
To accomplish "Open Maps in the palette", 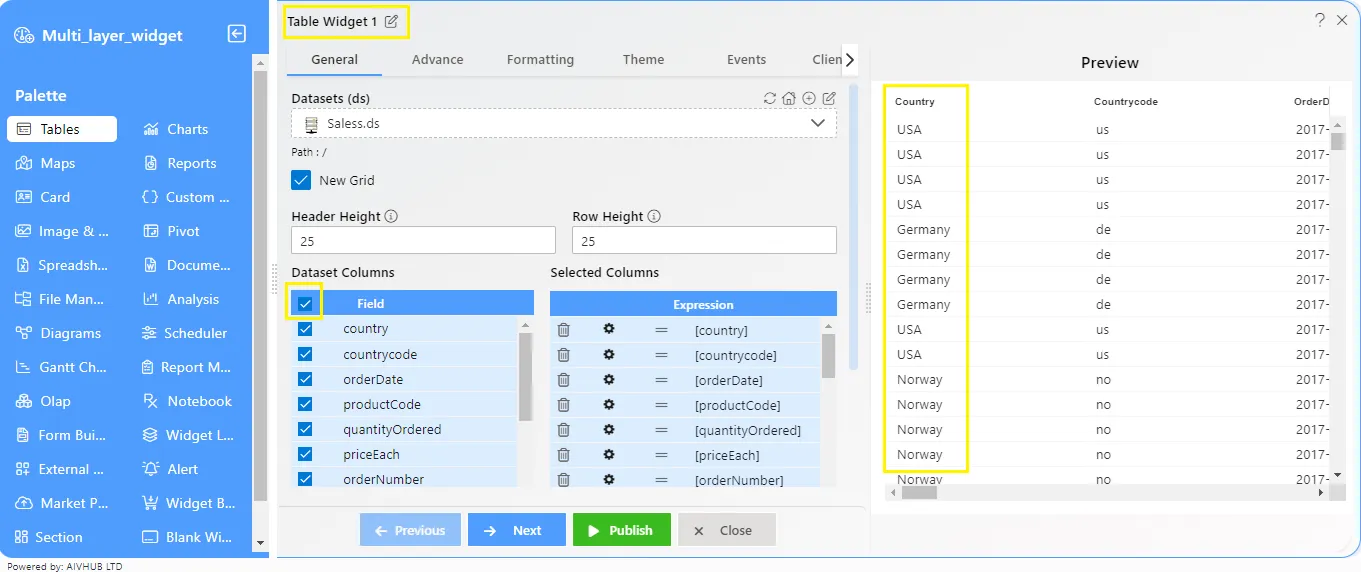I will [47, 163].
